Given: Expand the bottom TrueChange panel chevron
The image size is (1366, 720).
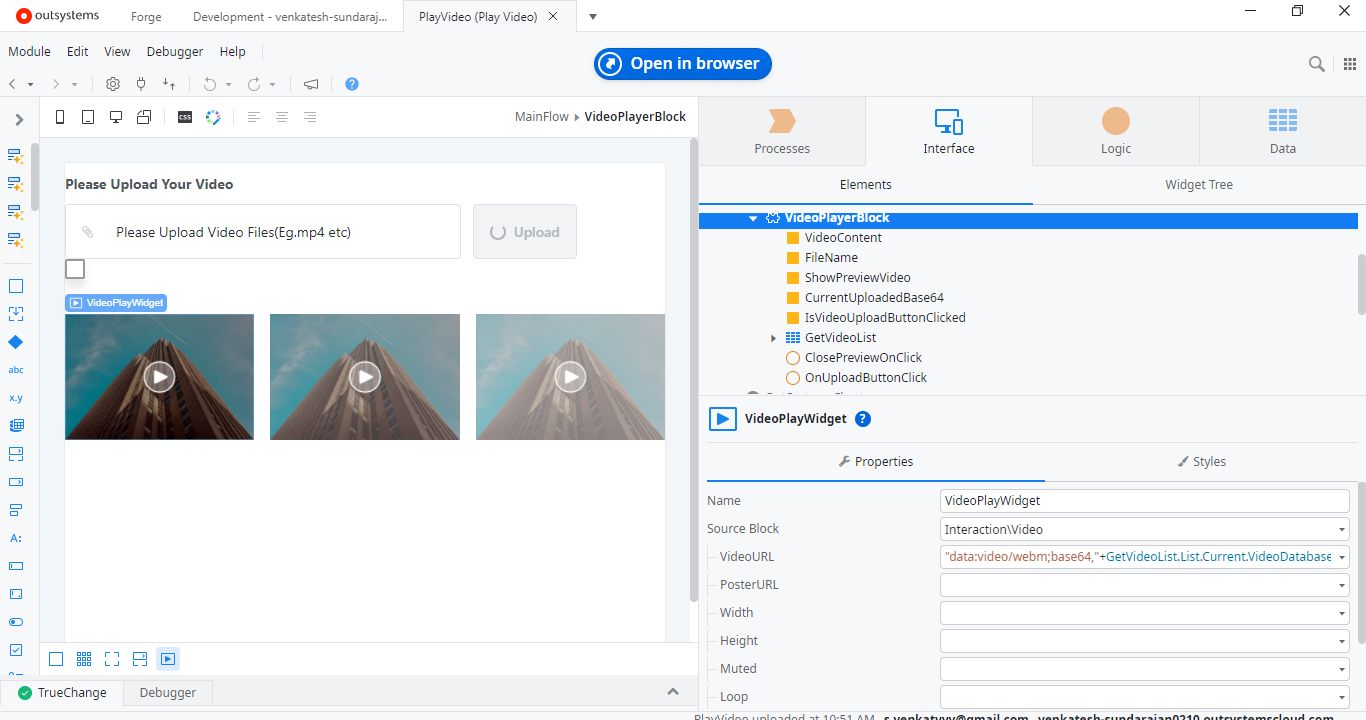Looking at the screenshot, I should 673,692.
